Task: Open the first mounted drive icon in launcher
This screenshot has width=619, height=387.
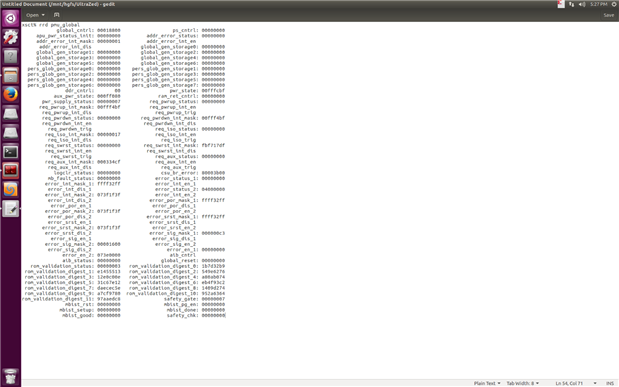Action: click(10, 114)
